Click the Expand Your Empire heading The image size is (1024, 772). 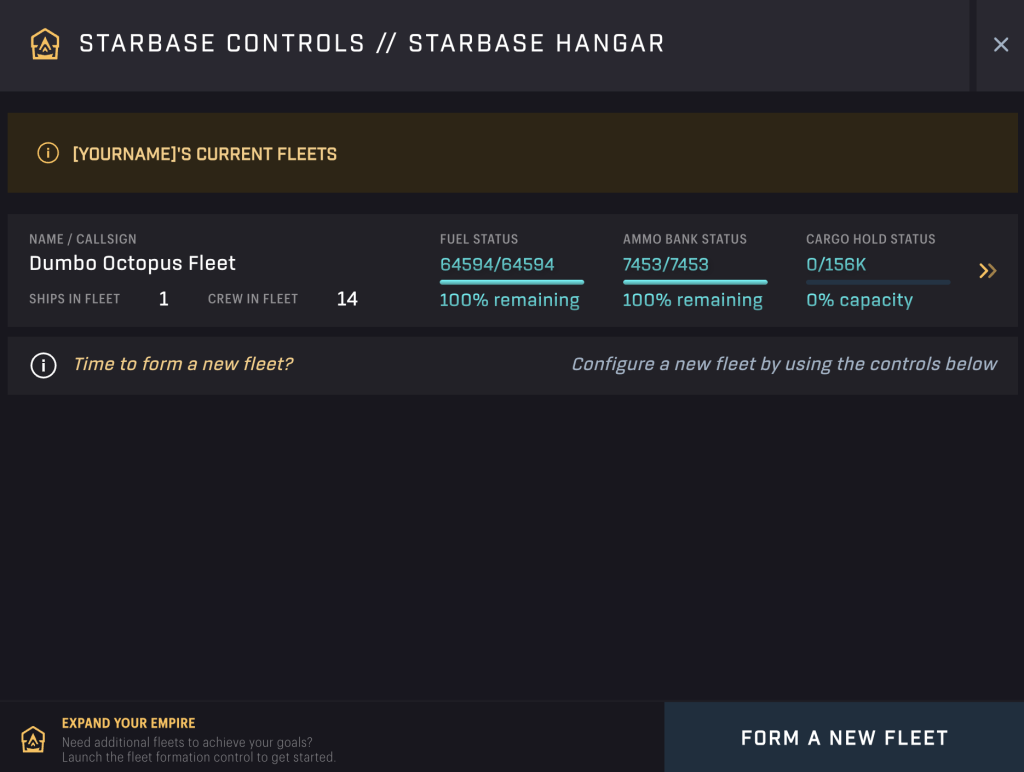128,723
